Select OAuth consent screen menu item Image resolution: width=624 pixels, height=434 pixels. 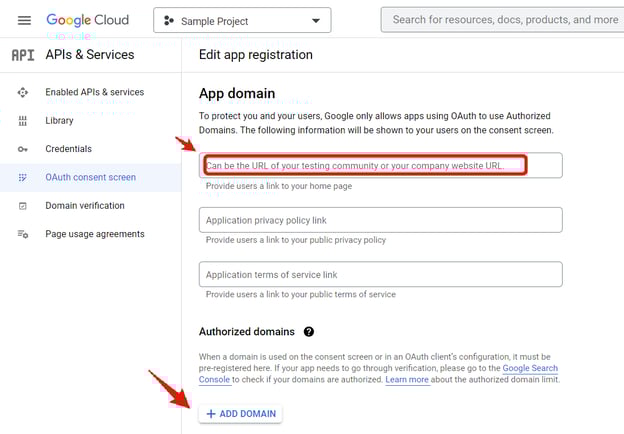tap(90, 177)
